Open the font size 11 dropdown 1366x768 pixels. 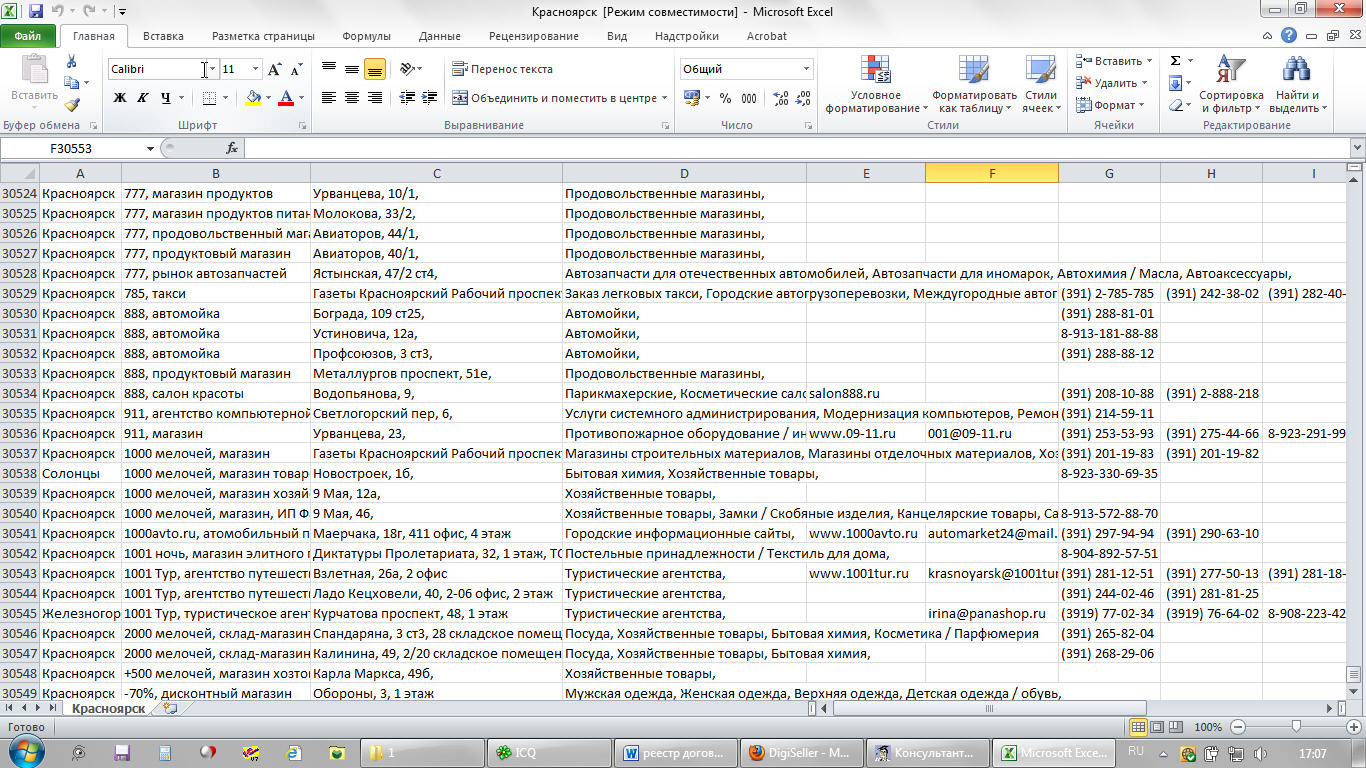[x=255, y=69]
